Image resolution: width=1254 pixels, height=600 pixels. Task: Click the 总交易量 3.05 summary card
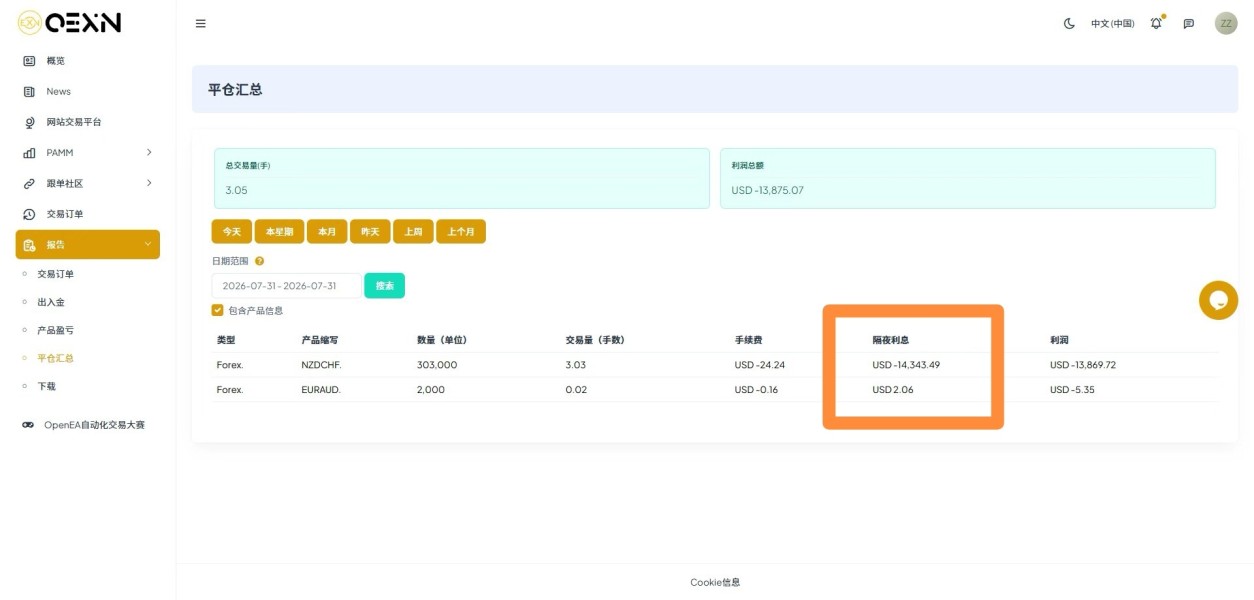coord(462,179)
